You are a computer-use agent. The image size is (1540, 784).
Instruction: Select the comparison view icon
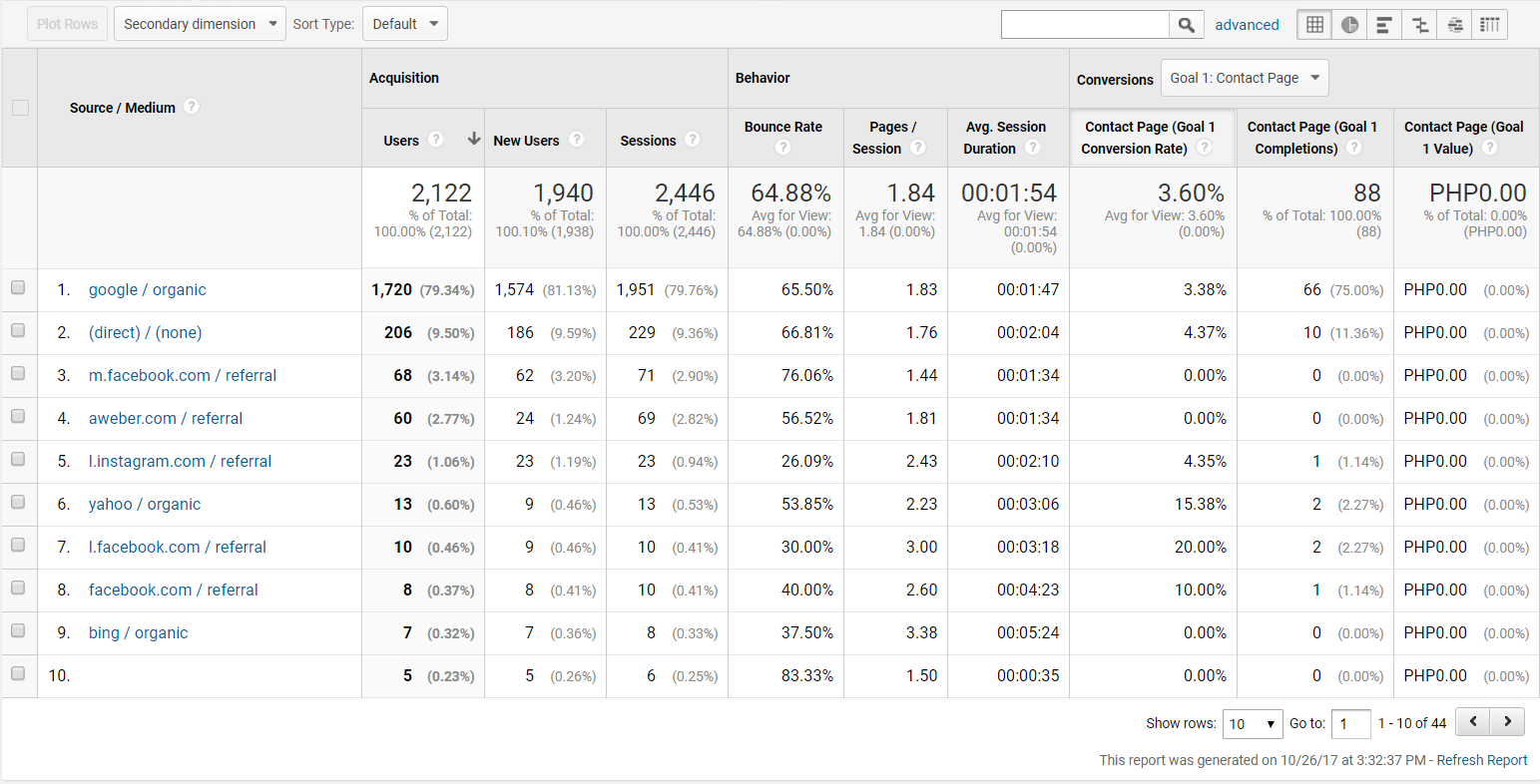pos(1419,25)
